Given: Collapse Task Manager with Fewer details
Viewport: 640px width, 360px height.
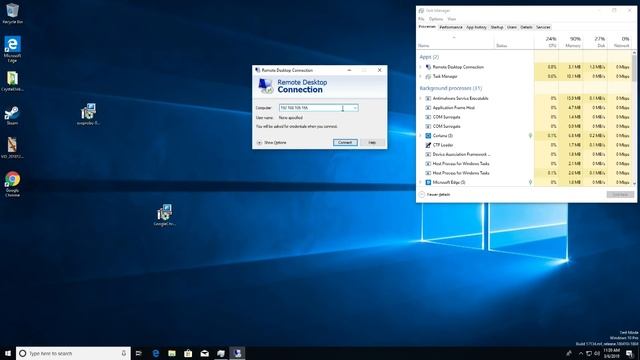Looking at the screenshot, I should click(x=435, y=194).
